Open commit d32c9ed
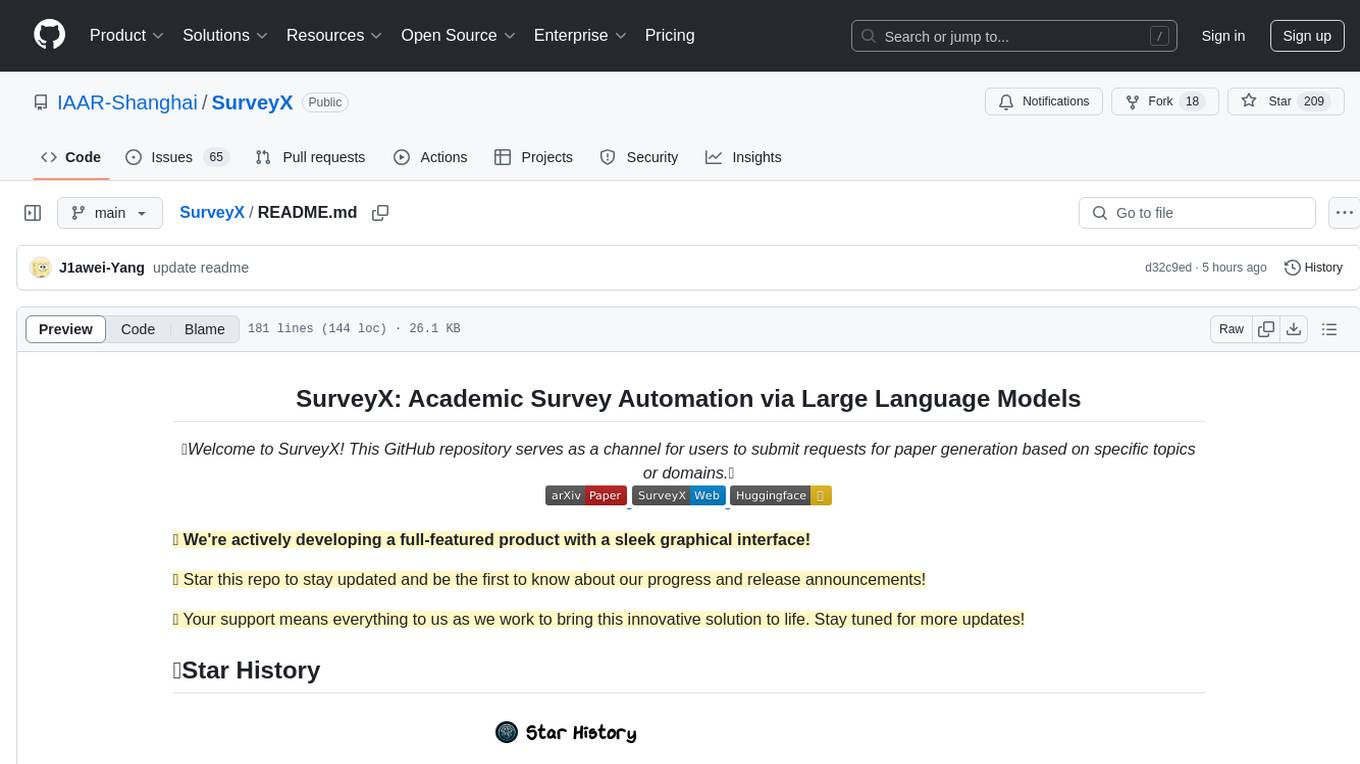This screenshot has width=1360, height=764. tap(1168, 268)
